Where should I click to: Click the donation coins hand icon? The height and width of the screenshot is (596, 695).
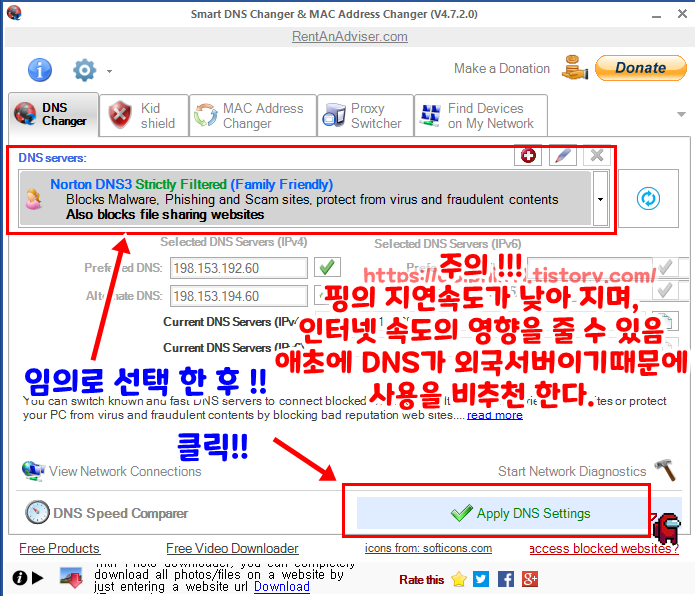click(574, 68)
